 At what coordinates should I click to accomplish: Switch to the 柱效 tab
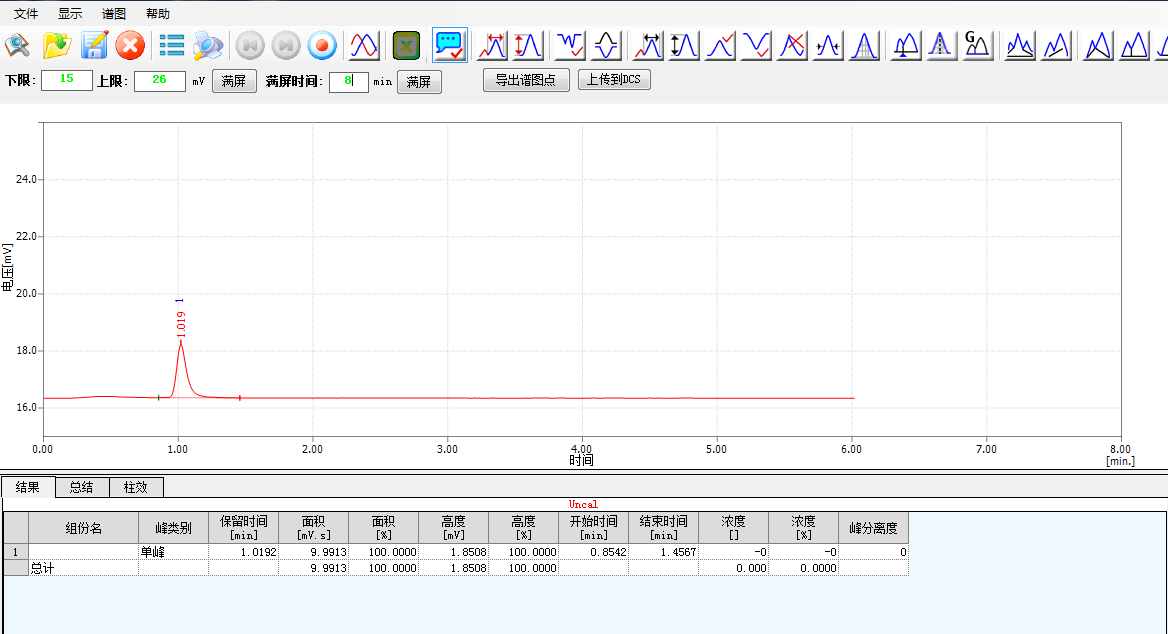pyautogui.click(x=136, y=487)
